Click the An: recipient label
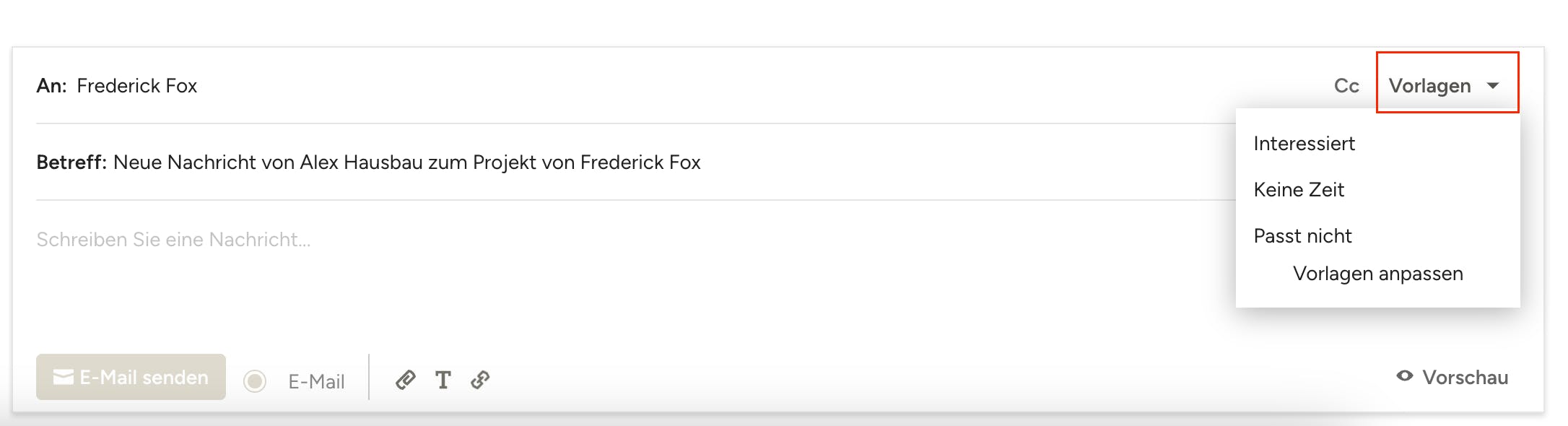This screenshot has height=426, width=1568. (51, 86)
